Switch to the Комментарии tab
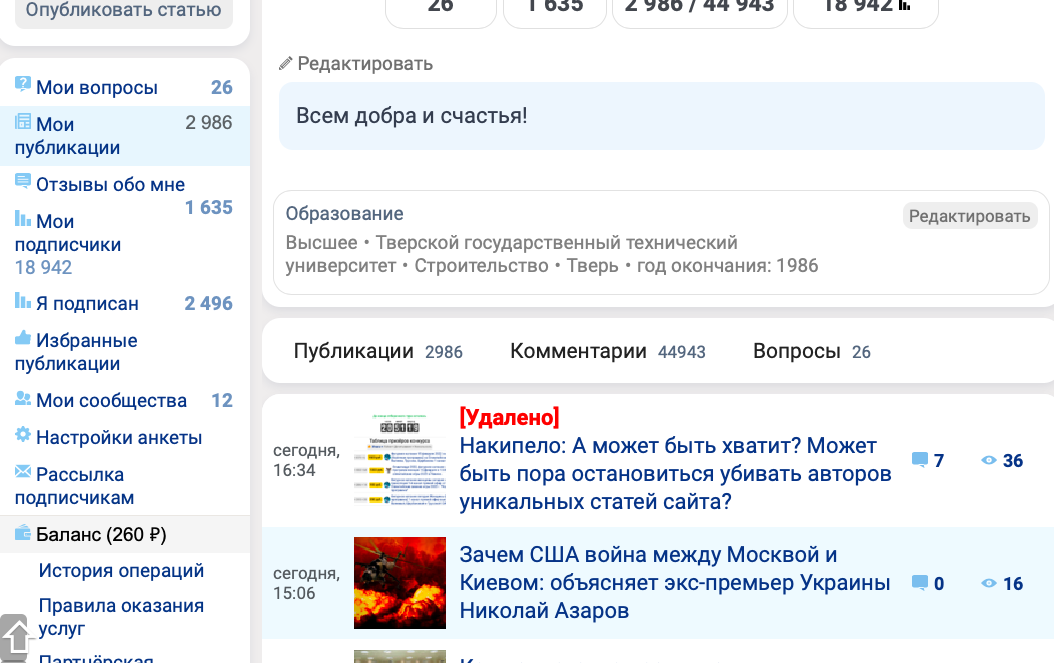 (607, 351)
